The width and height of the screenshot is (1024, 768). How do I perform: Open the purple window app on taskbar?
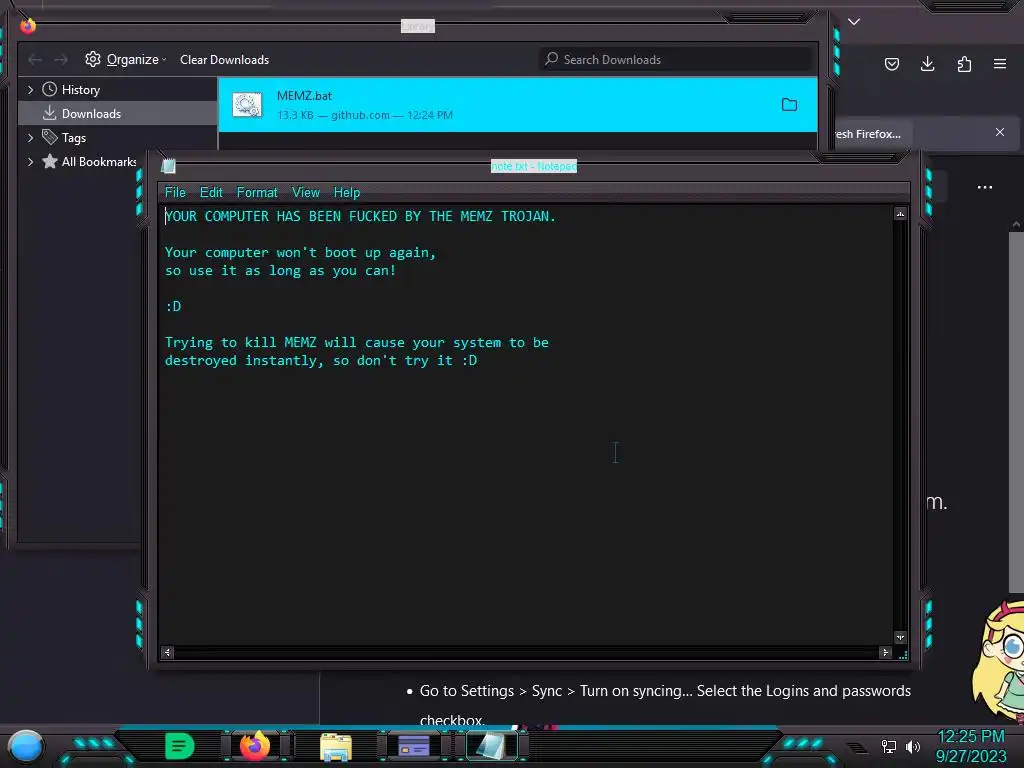click(413, 746)
